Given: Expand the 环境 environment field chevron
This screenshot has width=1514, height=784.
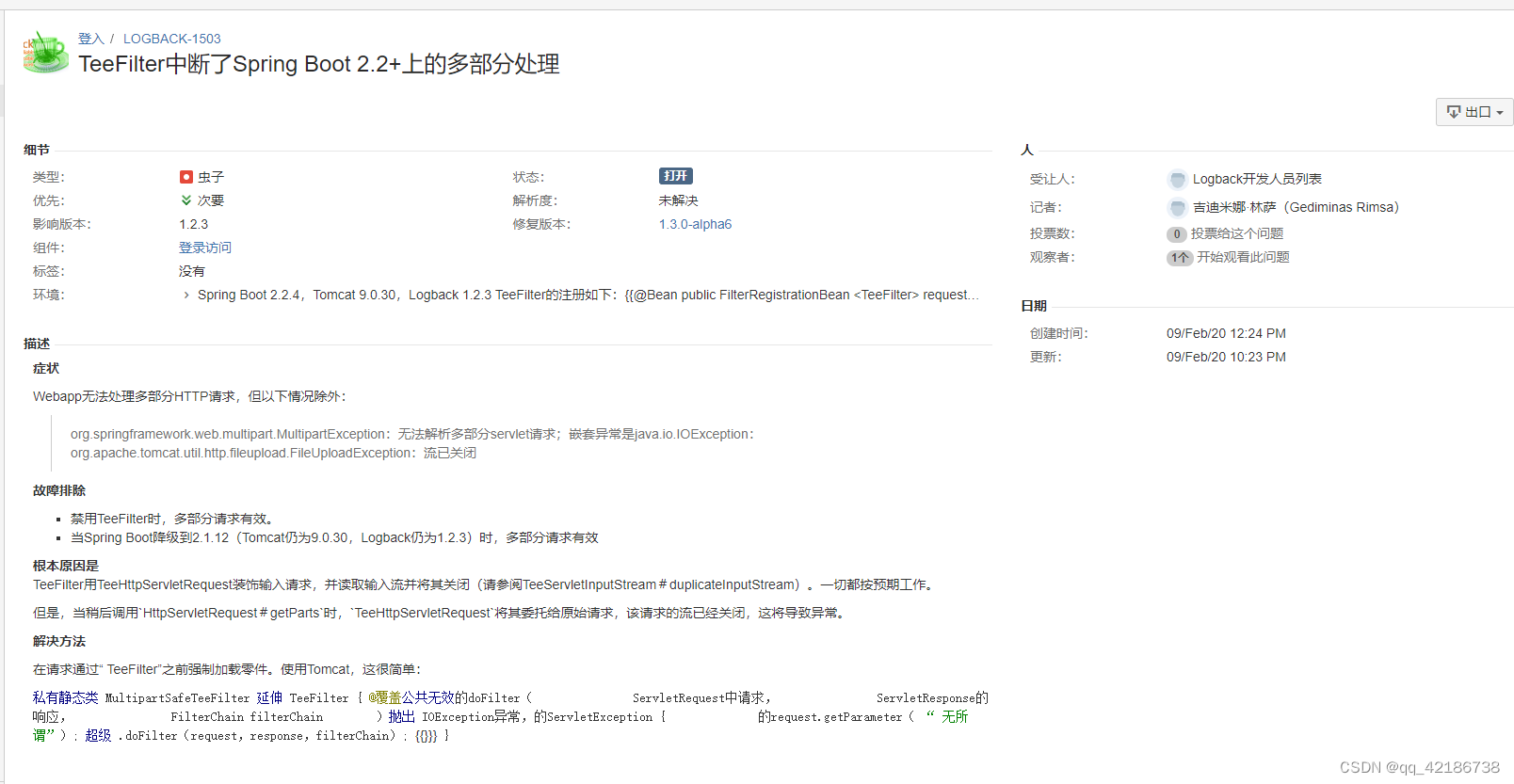Looking at the screenshot, I should coord(186,295).
